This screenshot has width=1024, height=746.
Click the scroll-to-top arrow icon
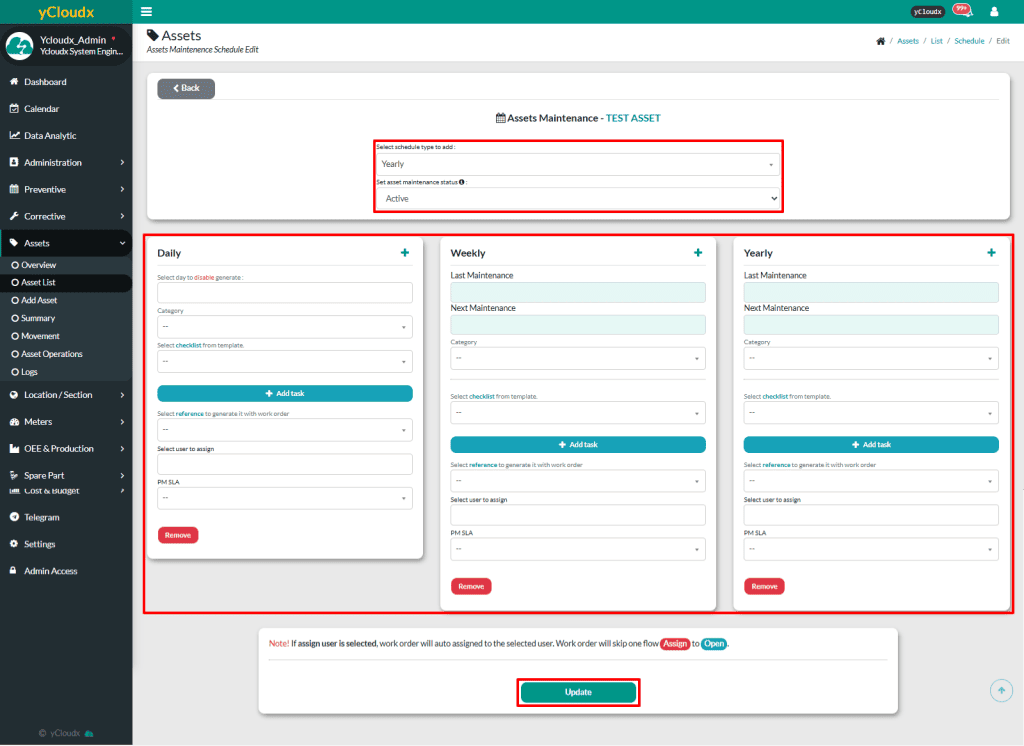(1001, 691)
